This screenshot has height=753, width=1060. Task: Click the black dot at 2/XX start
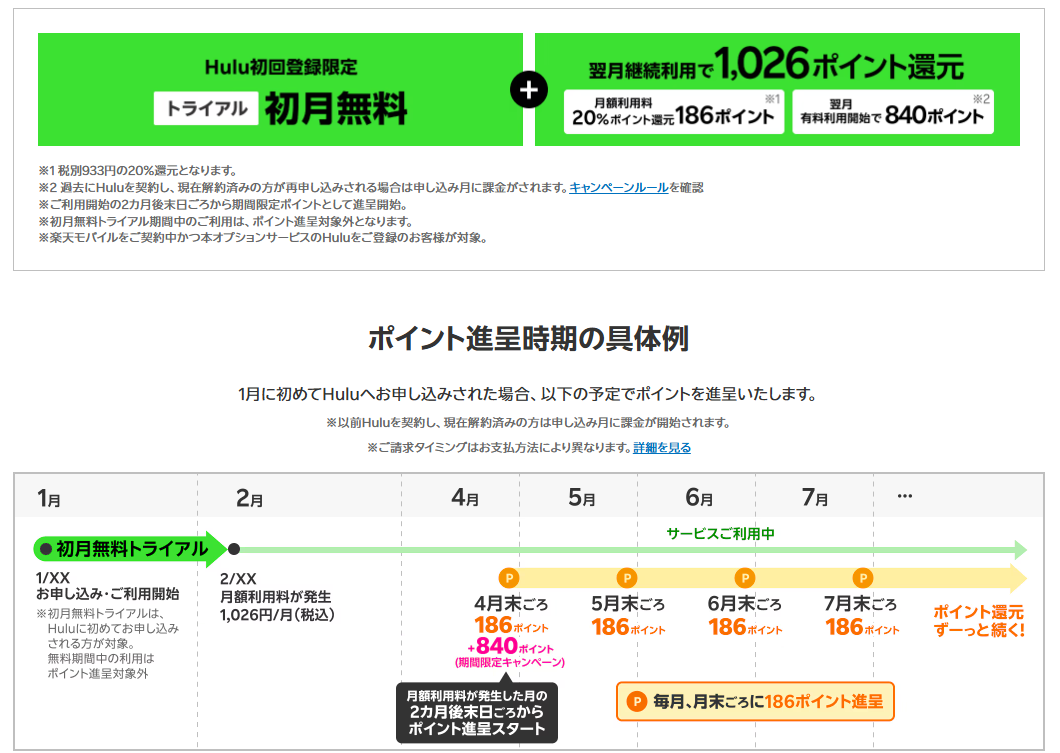[234, 549]
